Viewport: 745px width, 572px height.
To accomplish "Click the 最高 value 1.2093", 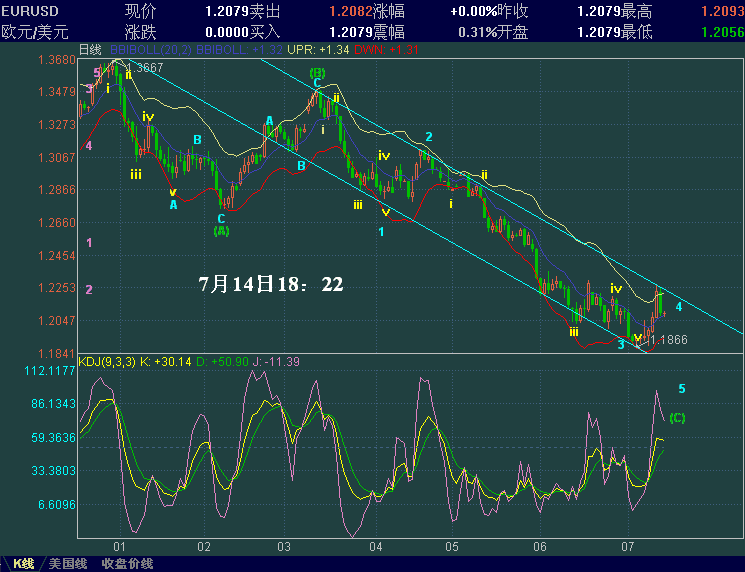I will pyautogui.click(x=723, y=11).
